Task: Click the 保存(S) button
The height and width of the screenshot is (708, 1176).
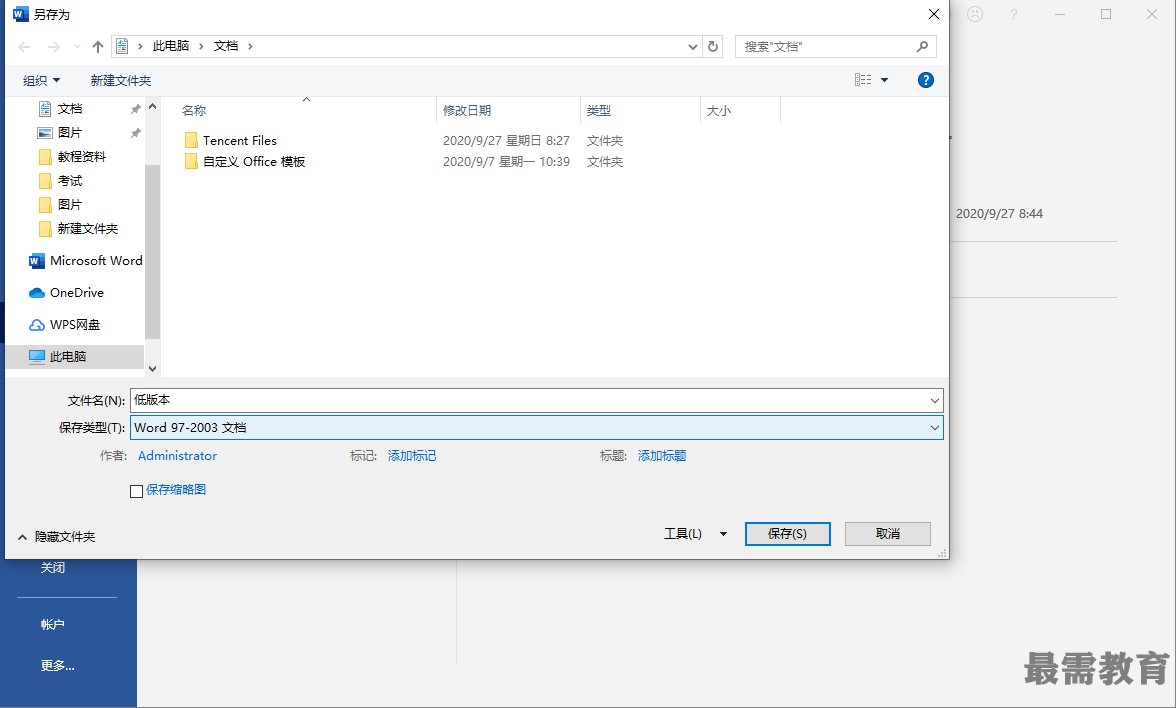Action: pyautogui.click(x=788, y=534)
